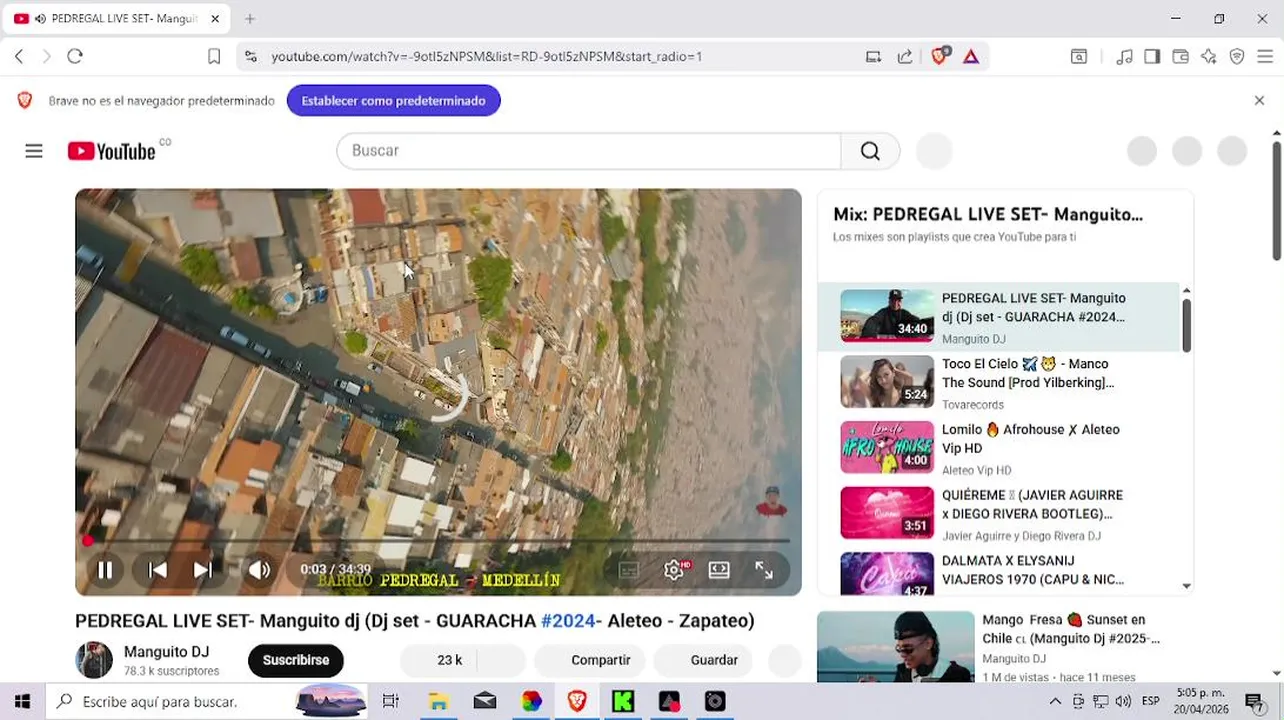
Task: Open video settings gear
Action: [674, 570]
